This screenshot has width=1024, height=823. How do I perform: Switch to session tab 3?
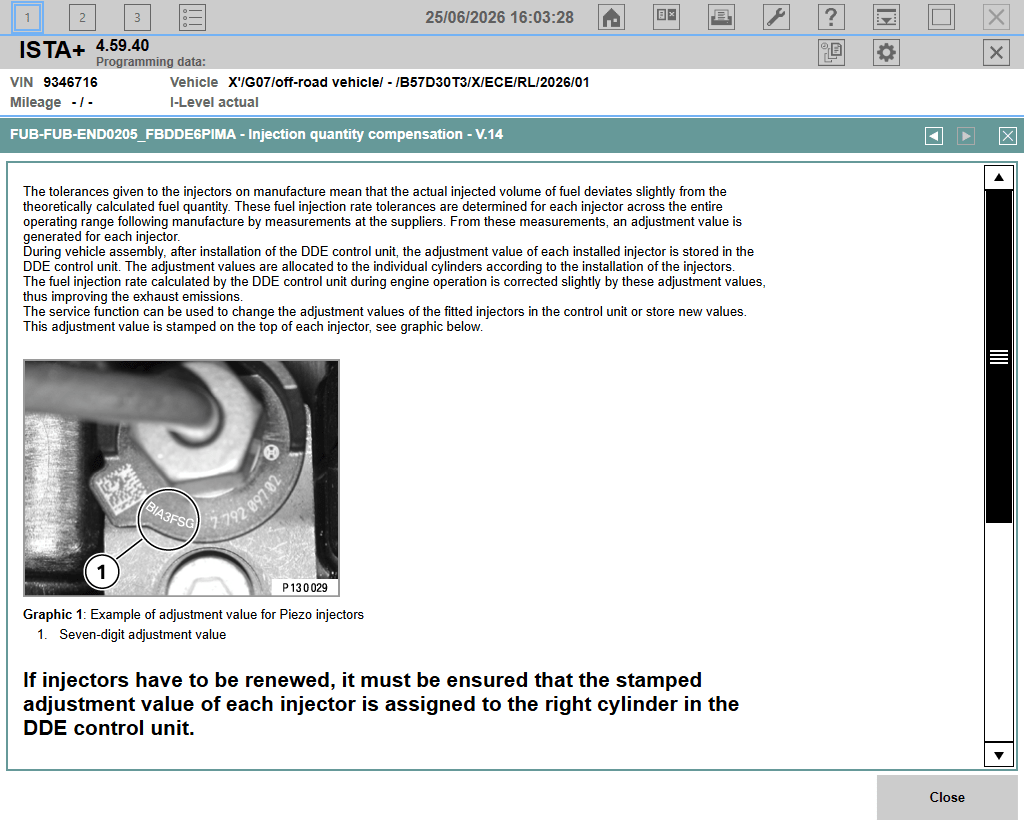(x=137, y=18)
